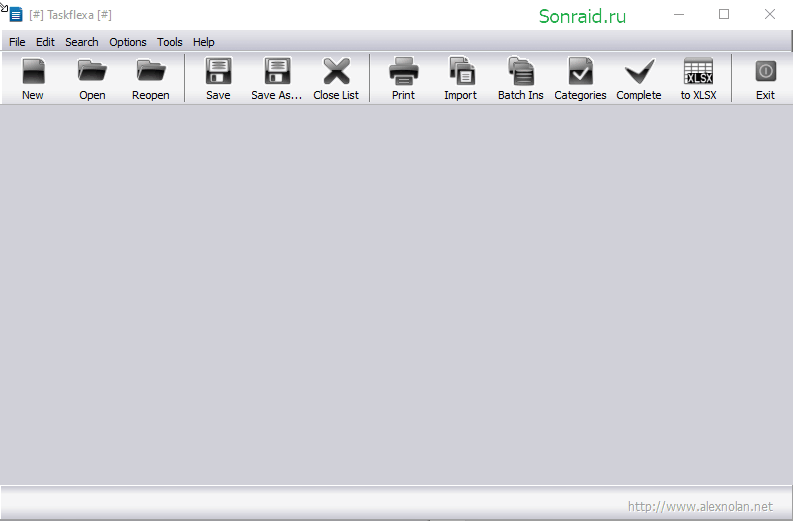Open the Search menu

point(81,42)
